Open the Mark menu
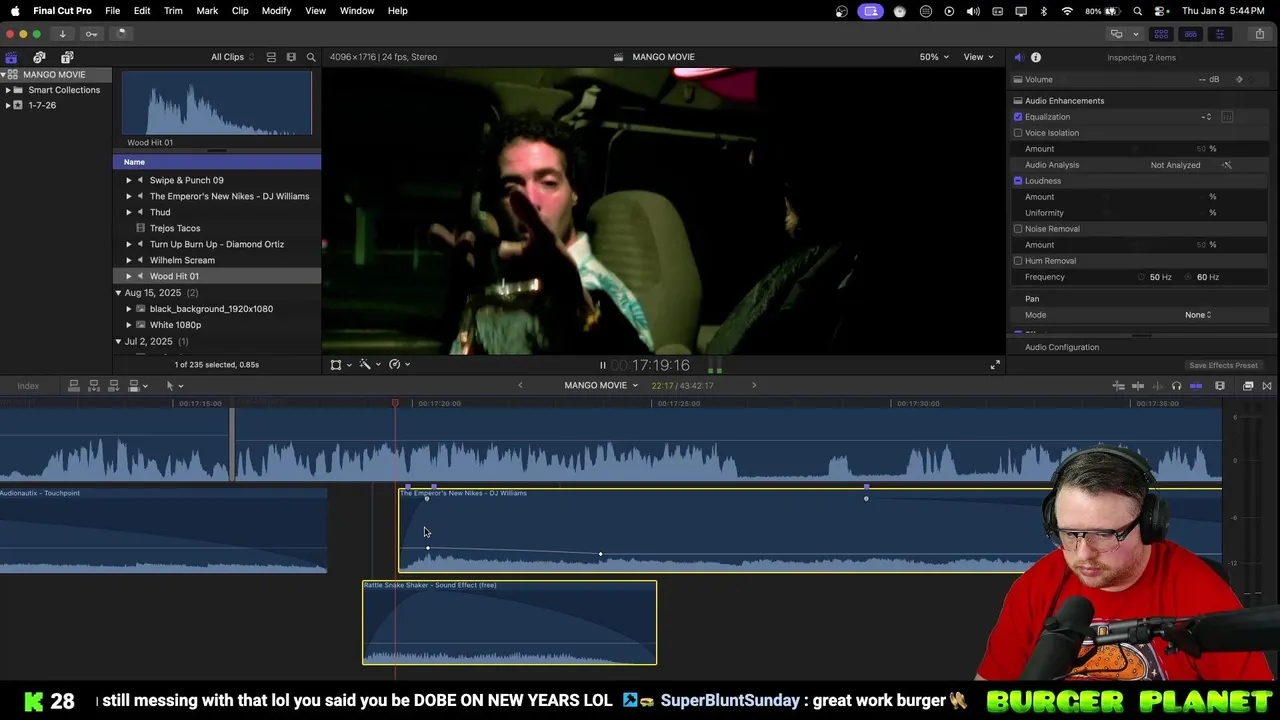 (207, 11)
